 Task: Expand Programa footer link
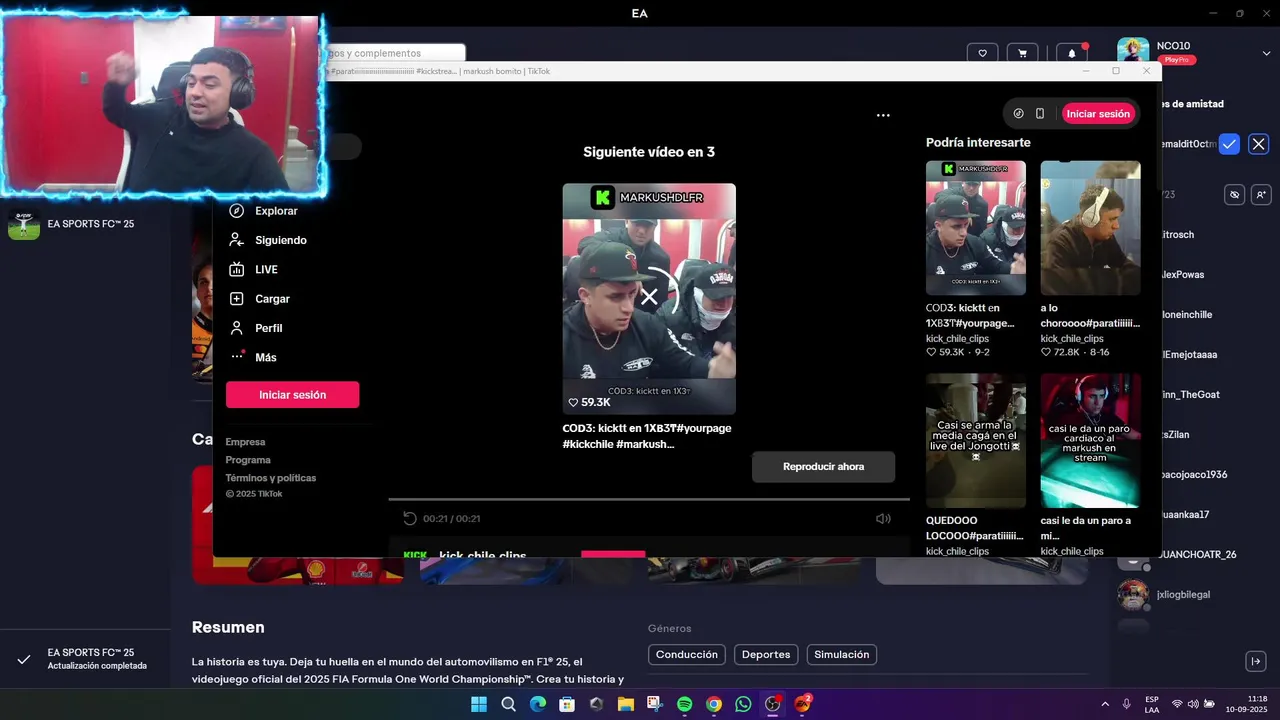coord(248,460)
